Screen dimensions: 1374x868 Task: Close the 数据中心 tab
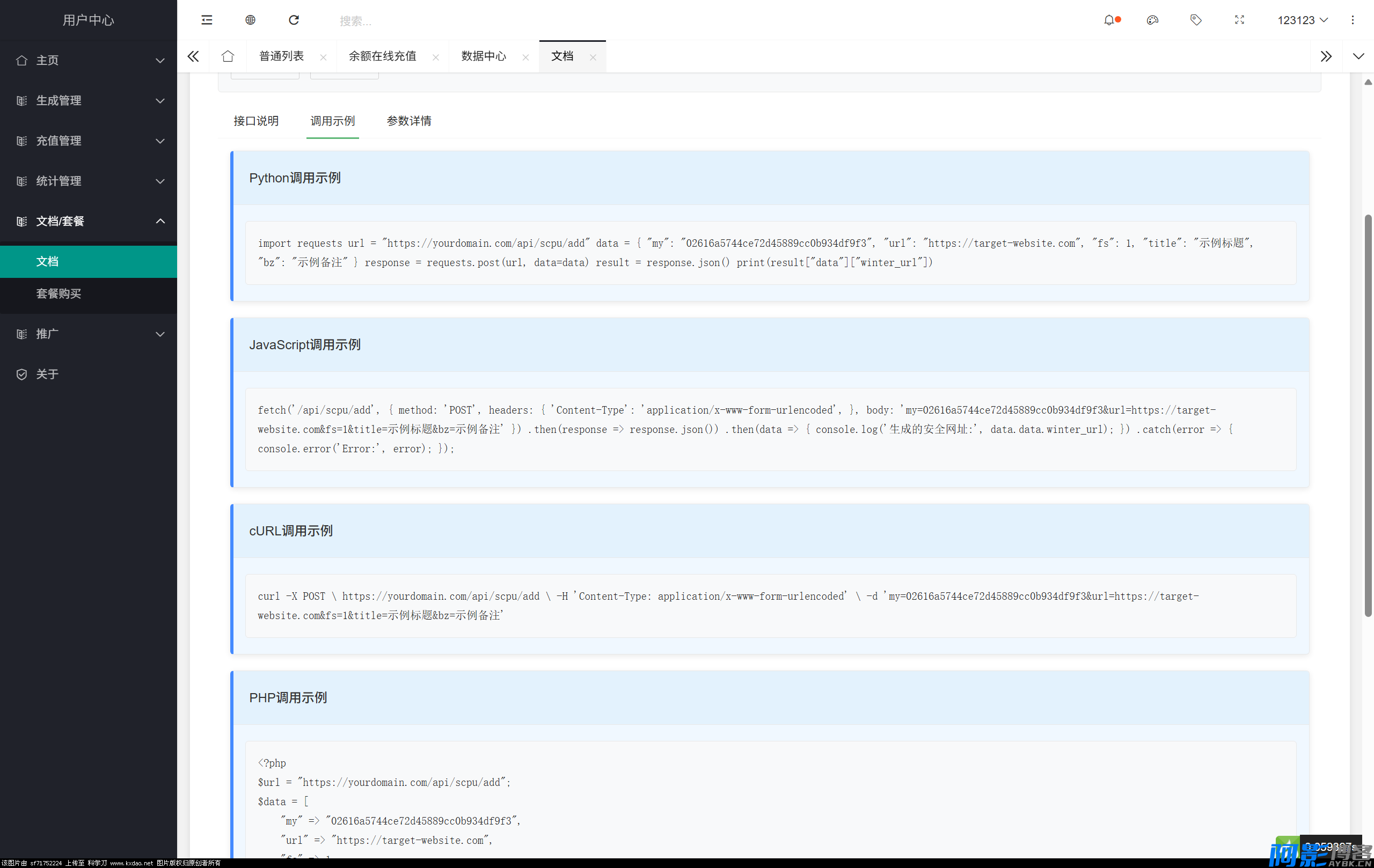pyautogui.click(x=525, y=57)
